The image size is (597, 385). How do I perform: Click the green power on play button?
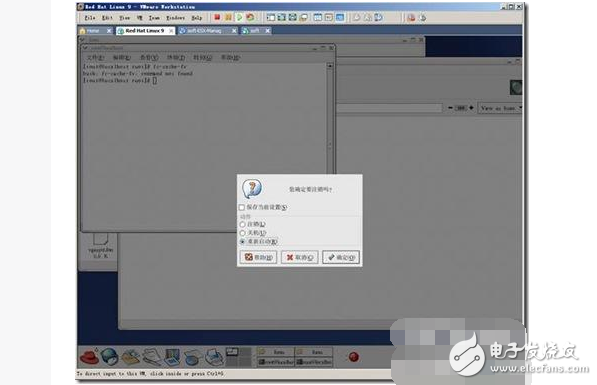pos(239,18)
